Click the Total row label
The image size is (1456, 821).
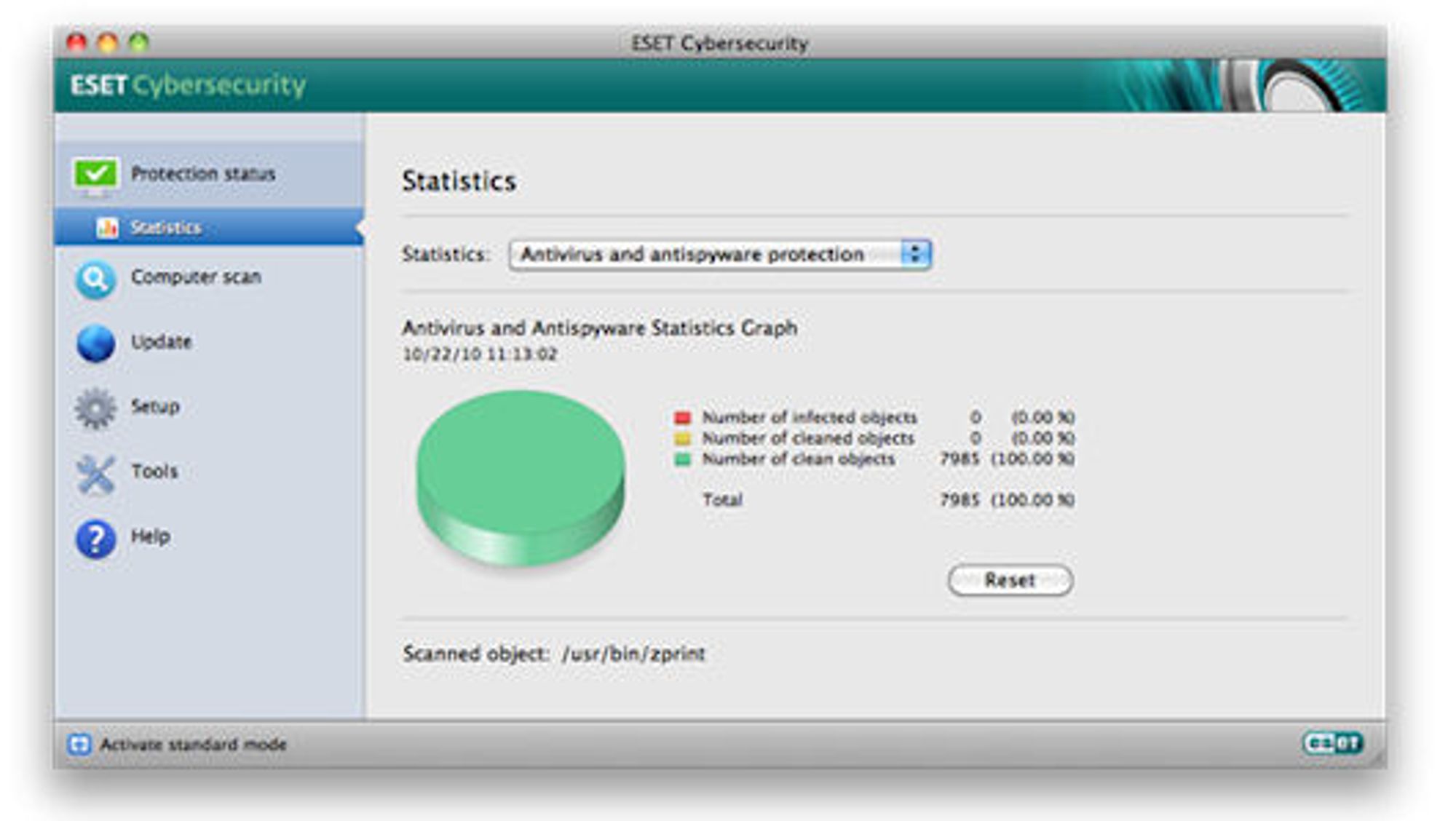coord(722,500)
